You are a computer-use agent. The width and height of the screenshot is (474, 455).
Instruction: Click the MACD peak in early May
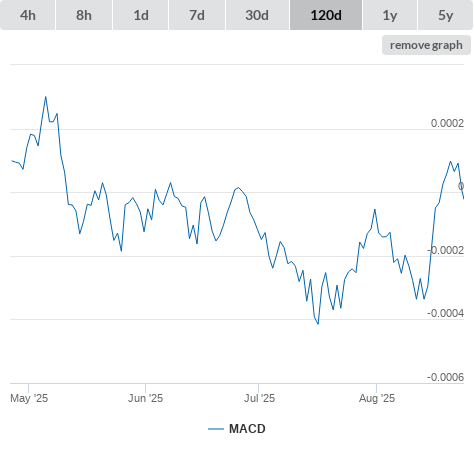tap(46, 97)
